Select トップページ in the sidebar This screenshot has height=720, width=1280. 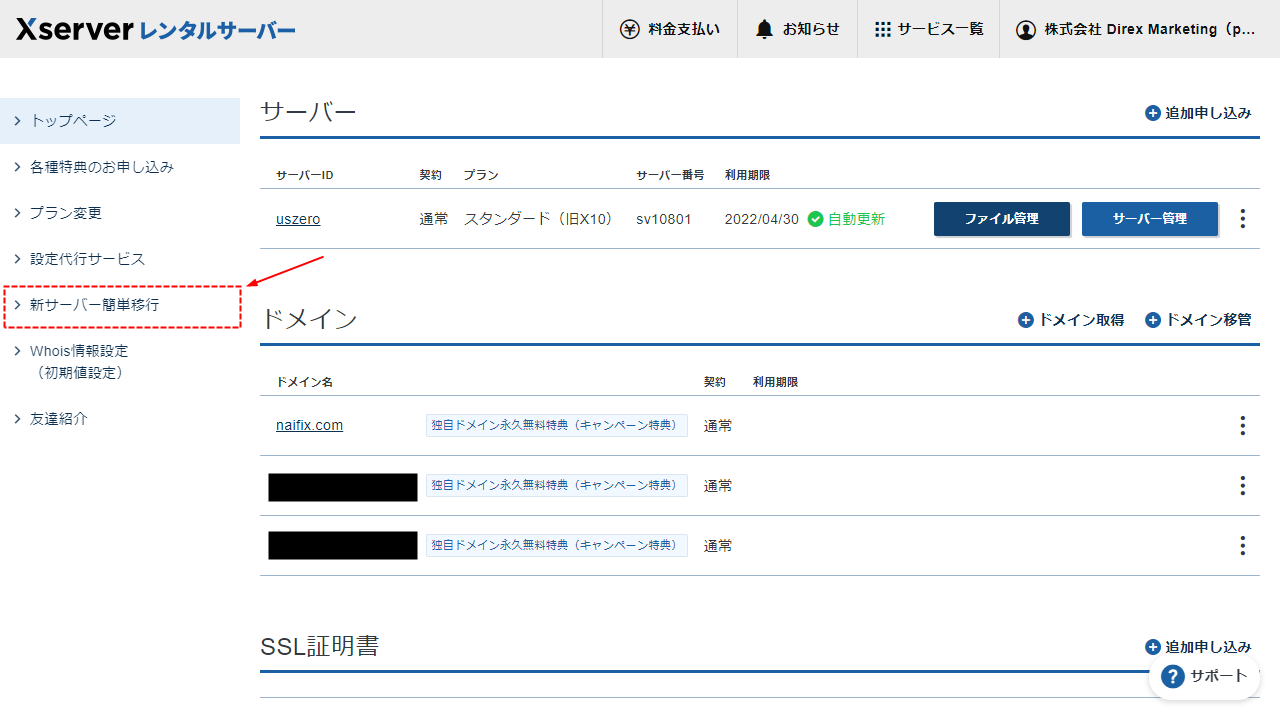120,121
